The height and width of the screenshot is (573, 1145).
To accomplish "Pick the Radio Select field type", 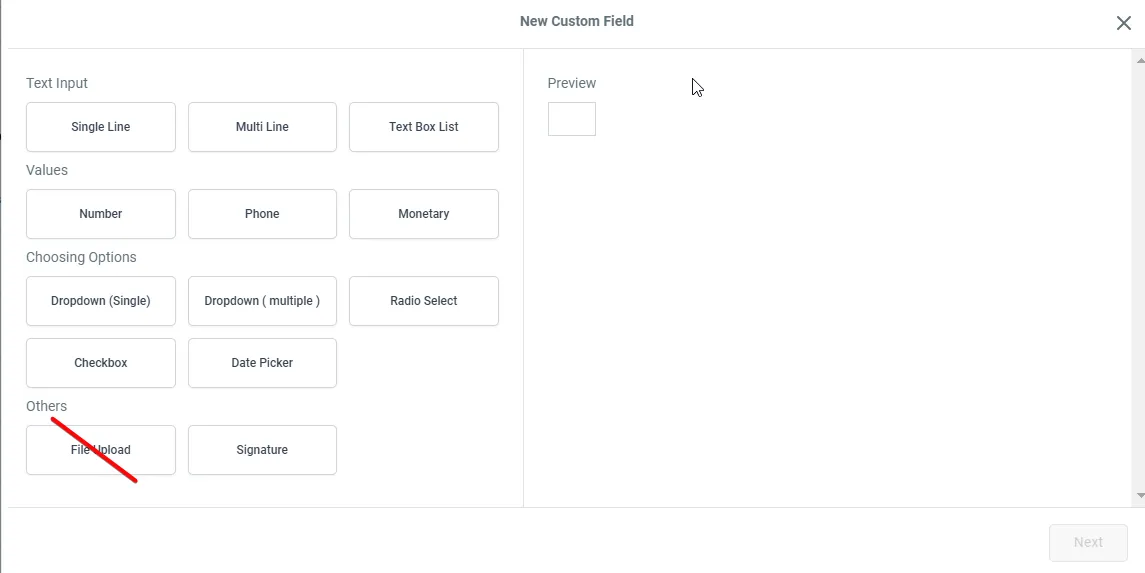I will point(424,301).
